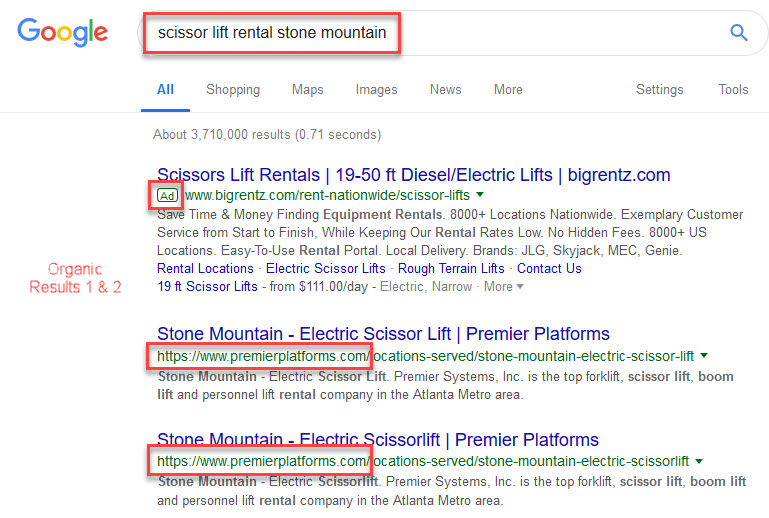The width and height of the screenshot is (769, 518).
Task: Click the Google logo
Action: [62, 32]
